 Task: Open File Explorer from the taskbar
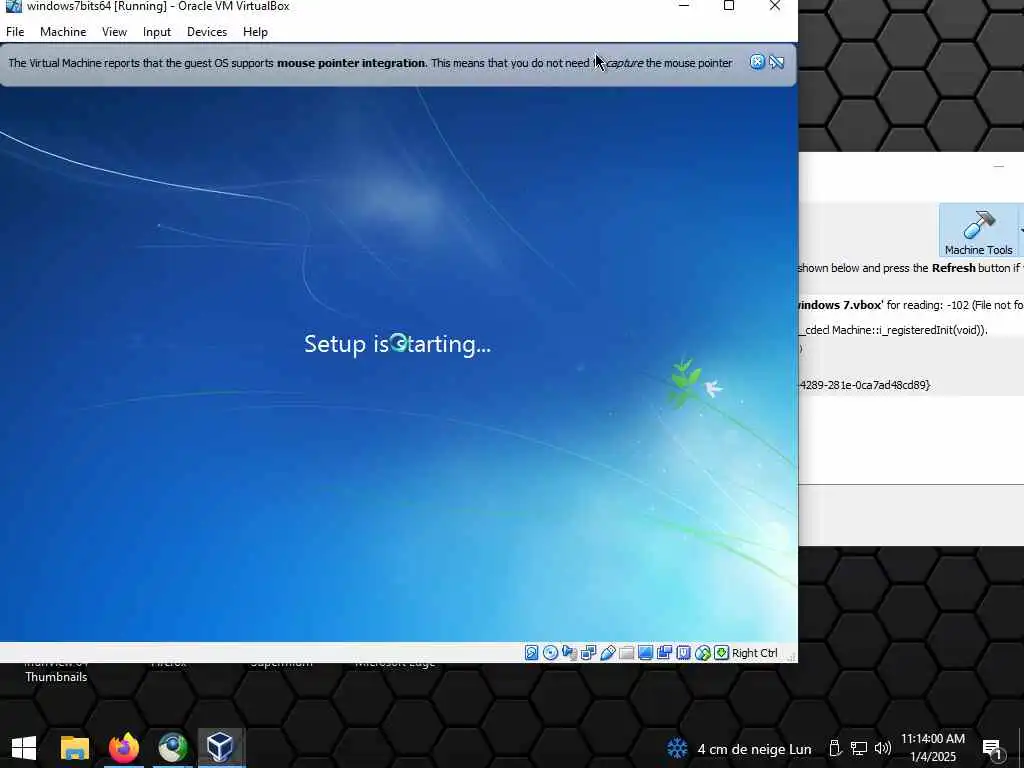coord(74,748)
